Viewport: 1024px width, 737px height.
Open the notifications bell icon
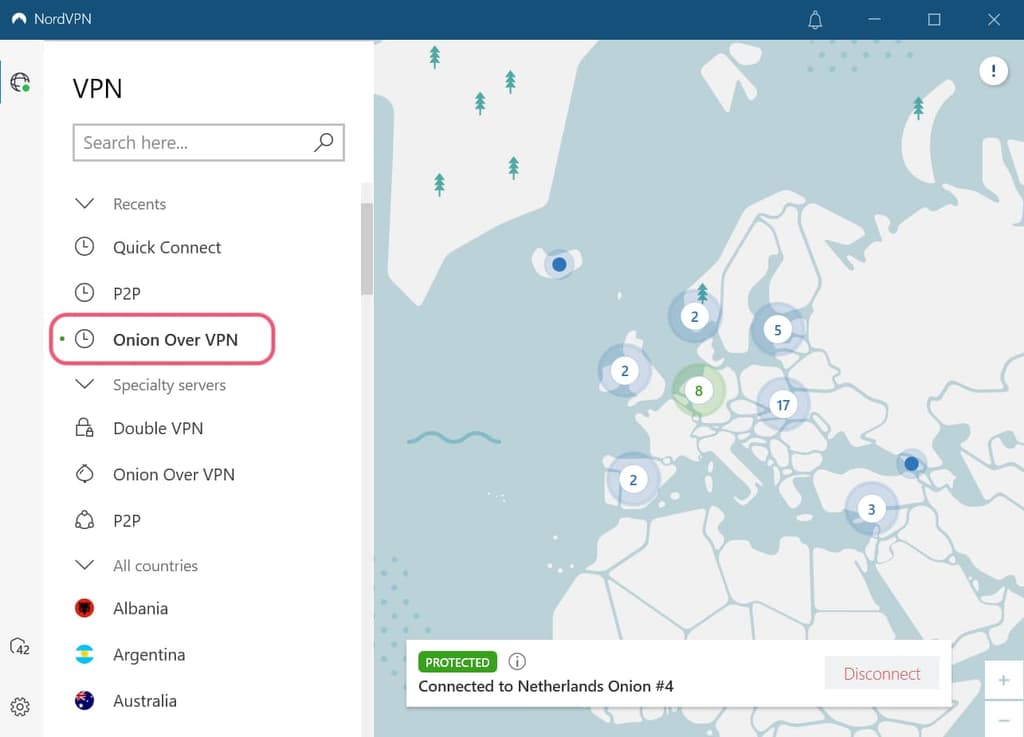point(815,20)
